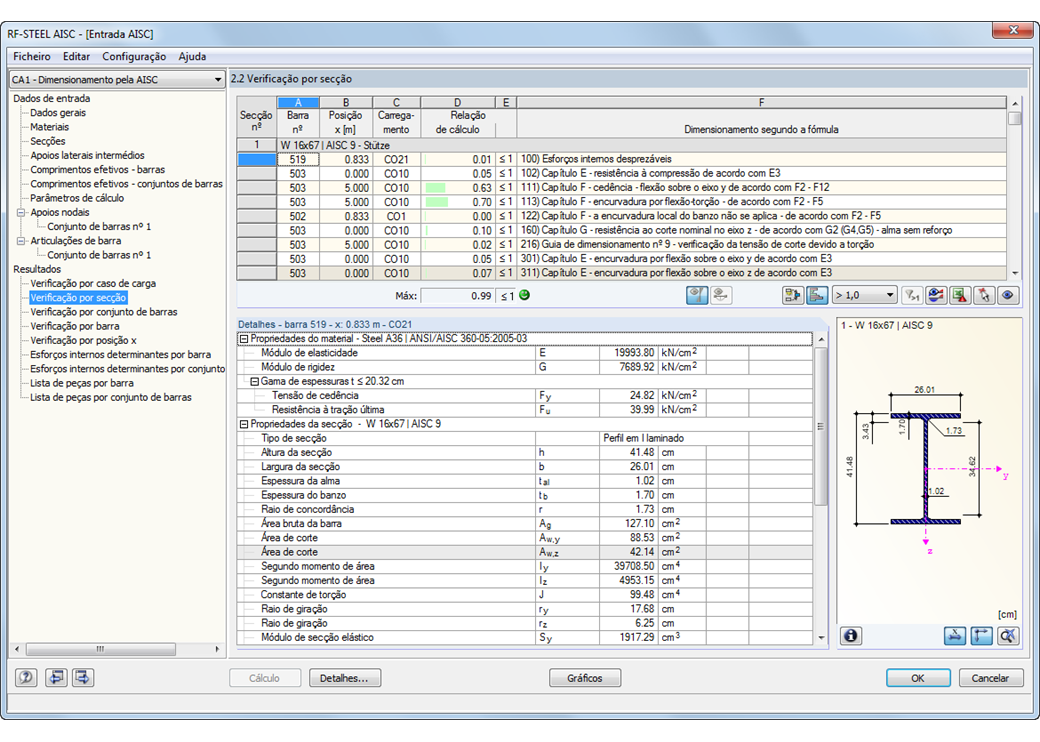Open the Ficheiro menu
This screenshot has width=1040, height=742.
[x=31, y=56]
